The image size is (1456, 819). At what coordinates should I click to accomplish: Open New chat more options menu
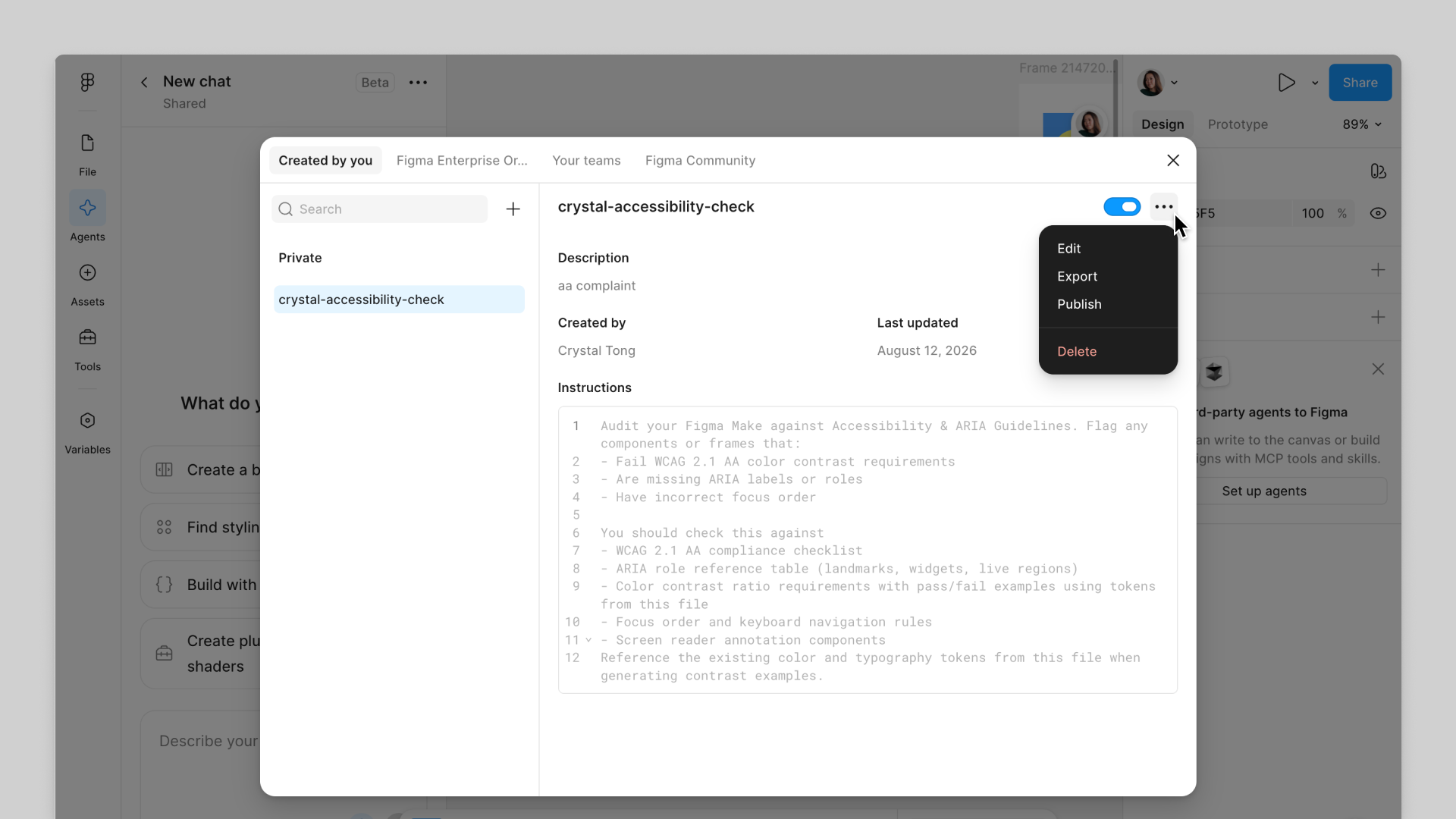(418, 82)
